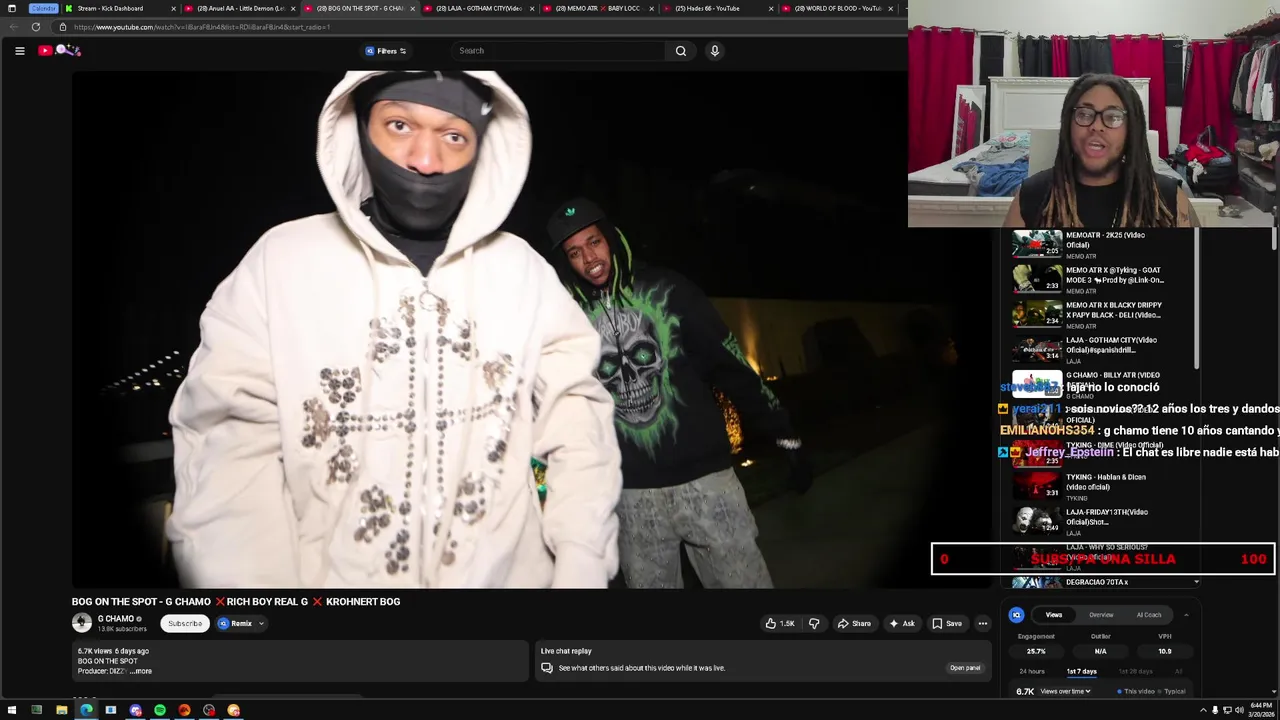
Task: Save video to a playlist
Action: pyautogui.click(x=947, y=624)
